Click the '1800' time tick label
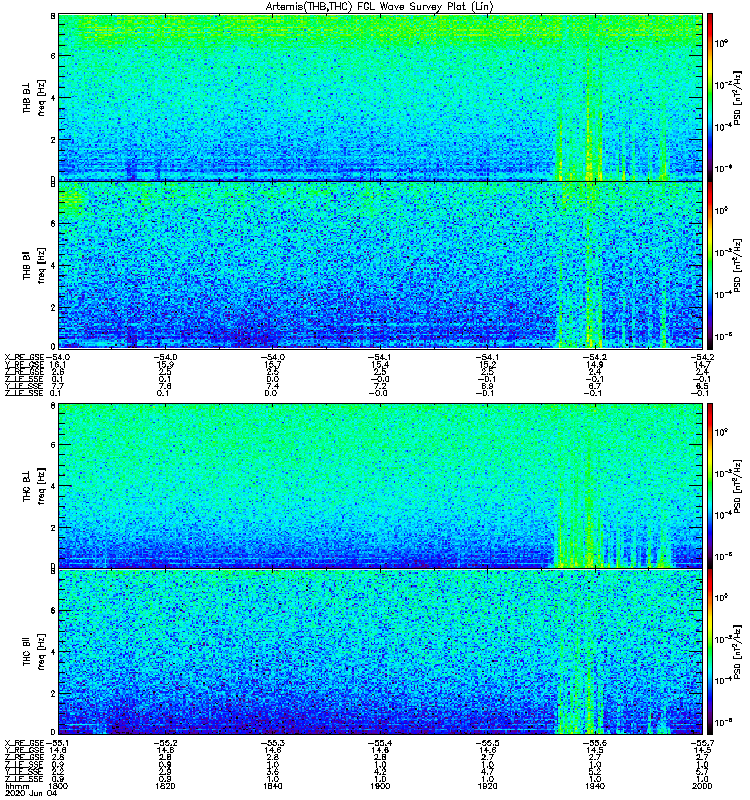This screenshot has width=750, height=800. [x=58, y=786]
